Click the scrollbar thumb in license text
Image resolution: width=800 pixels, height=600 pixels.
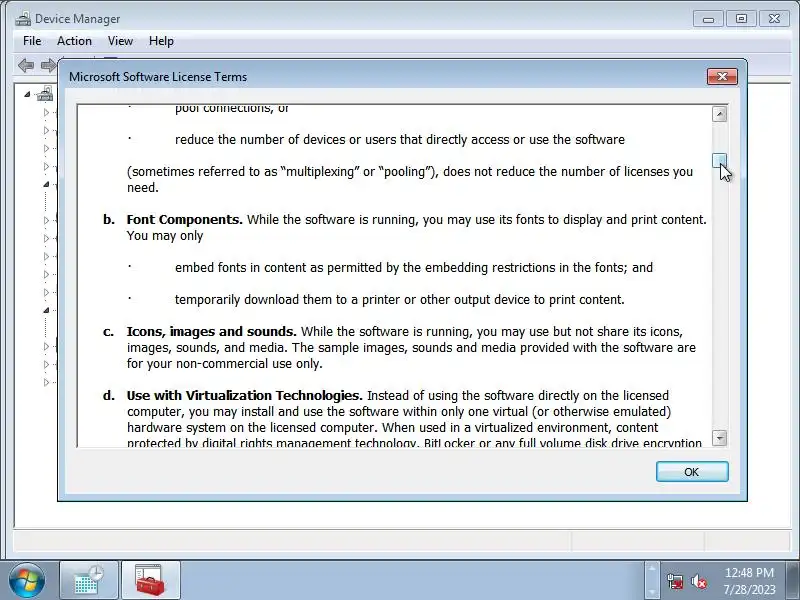719,160
